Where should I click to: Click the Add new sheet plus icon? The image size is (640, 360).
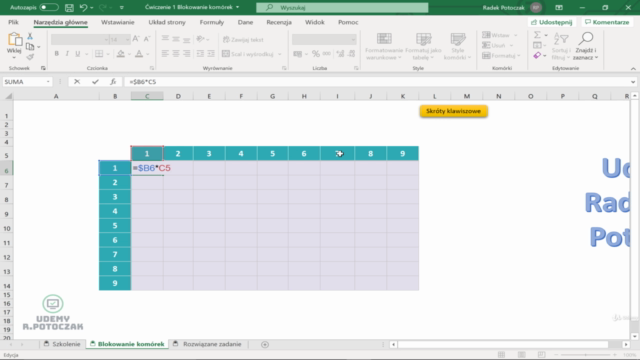265,344
